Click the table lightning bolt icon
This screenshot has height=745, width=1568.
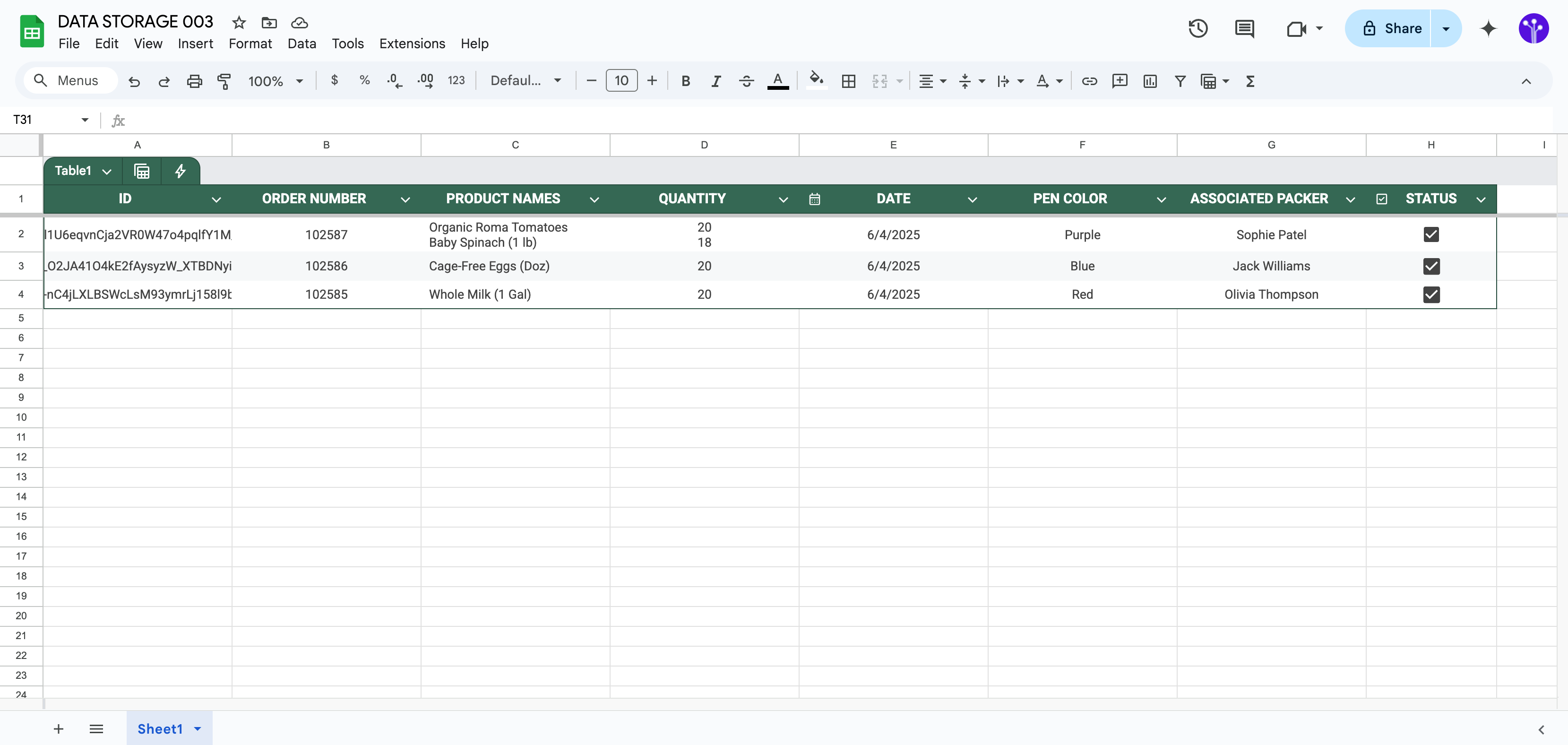pos(180,171)
